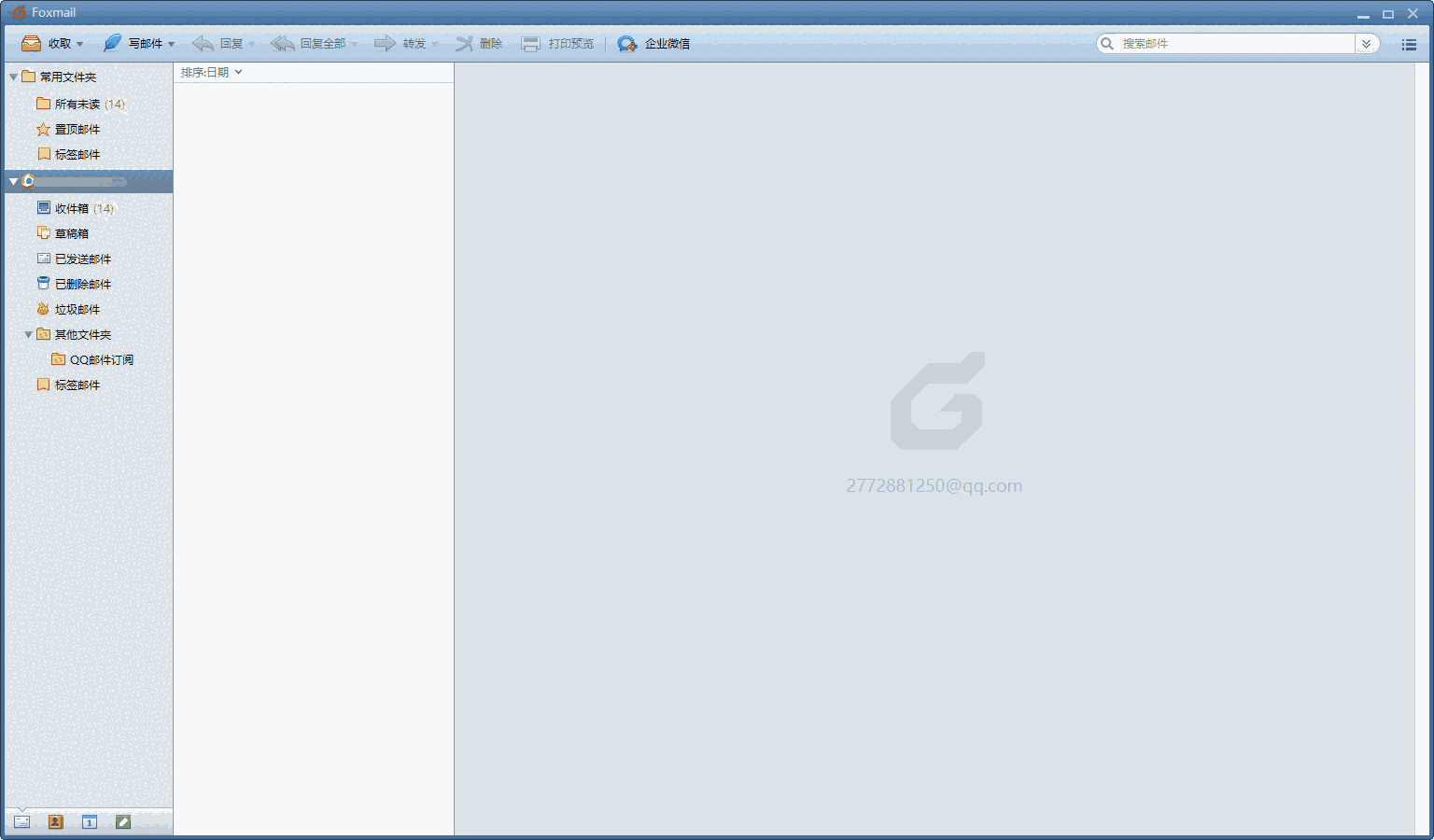Image resolution: width=1434 pixels, height=840 pixels.
Task: Collapse the 其他文件夹 triangle
Action: pyautogui.click(x=28, y=334)
